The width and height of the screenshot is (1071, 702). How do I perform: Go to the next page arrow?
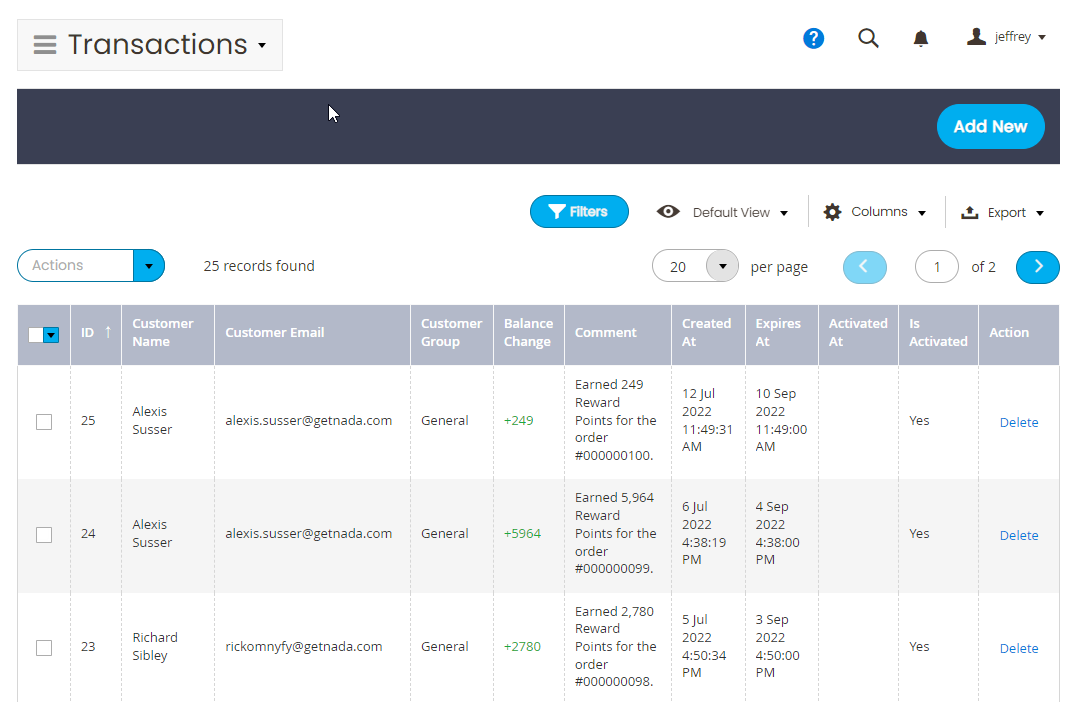pos(1038,267)
